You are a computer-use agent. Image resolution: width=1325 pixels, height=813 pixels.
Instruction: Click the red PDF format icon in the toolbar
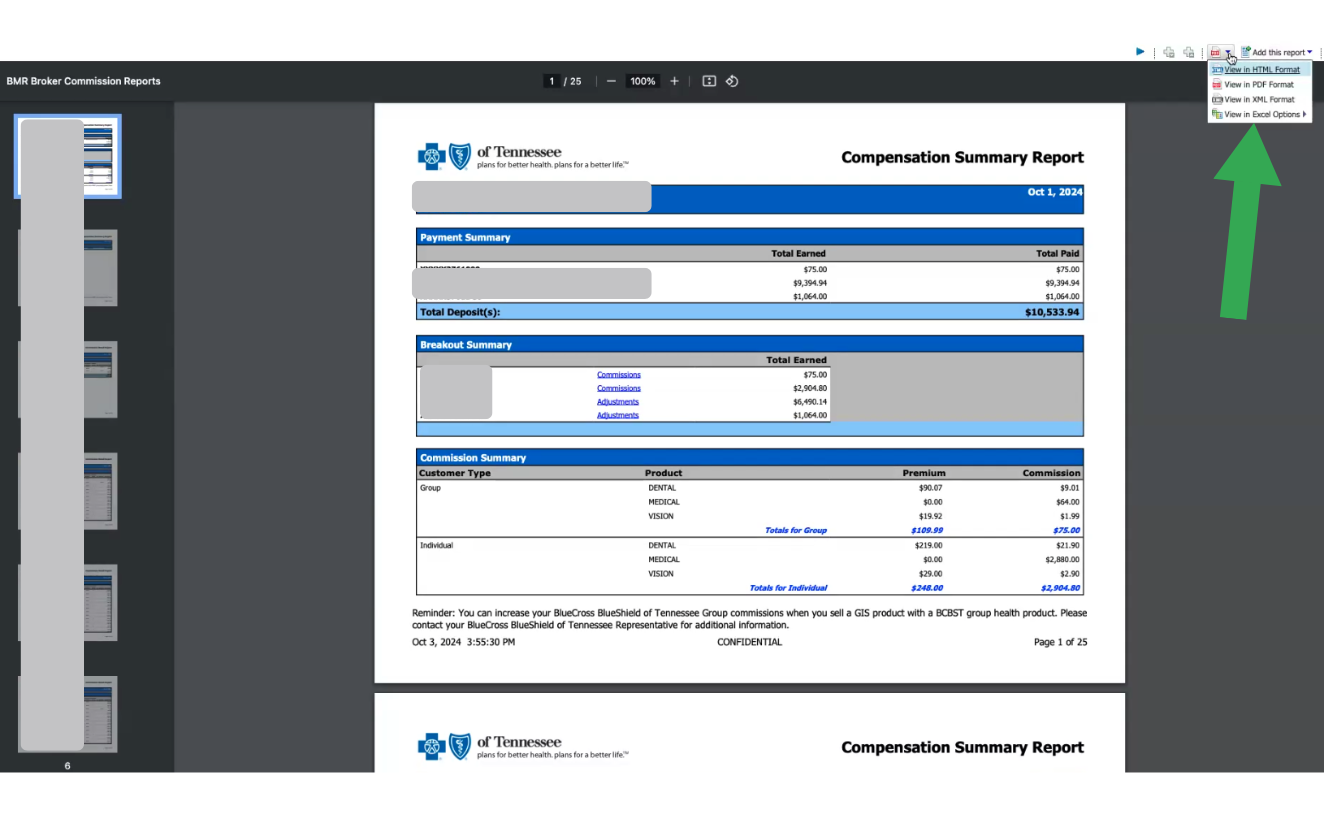point(1216,52)
